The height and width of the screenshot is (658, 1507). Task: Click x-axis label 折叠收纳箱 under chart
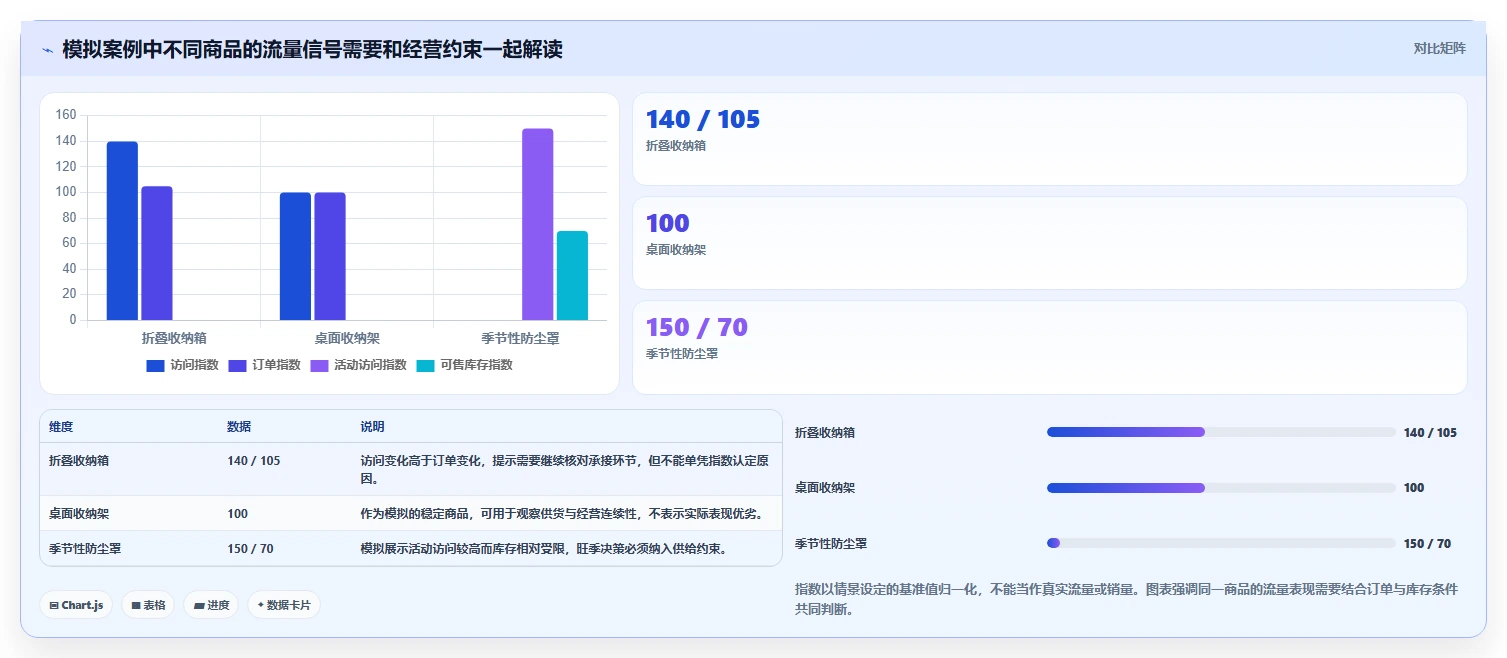(x=174, y=339)
